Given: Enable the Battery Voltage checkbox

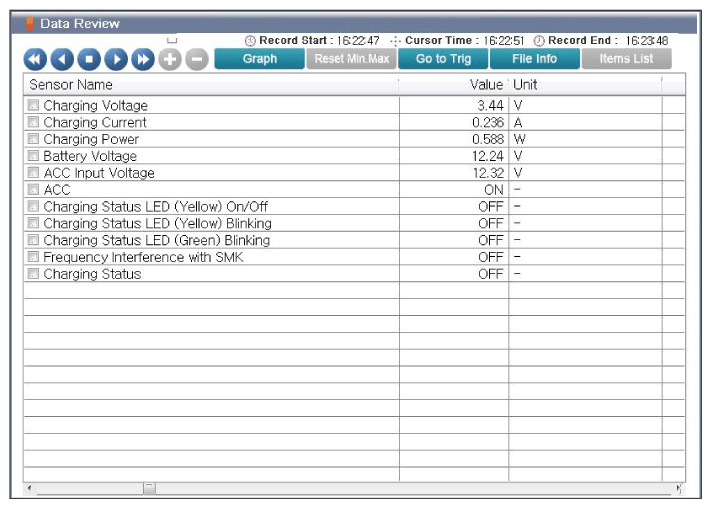Looking at the screenshot, I should [x=33, y=156].
